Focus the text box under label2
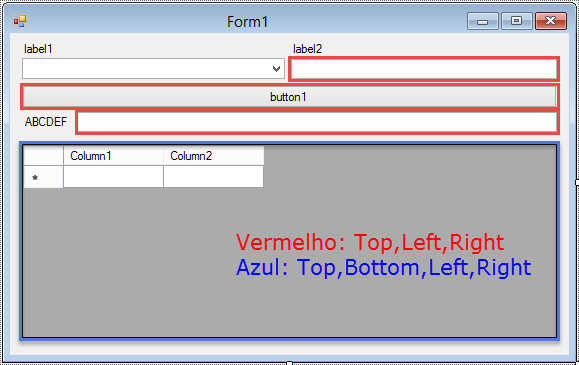Screen dimensions: 579x365 [424, 69]
